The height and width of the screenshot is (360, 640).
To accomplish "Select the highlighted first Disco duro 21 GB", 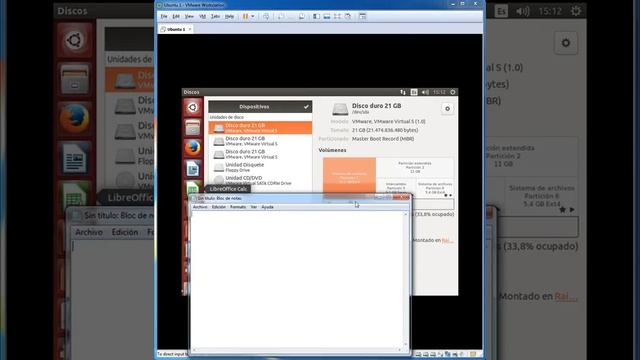I will coord(260,128).
